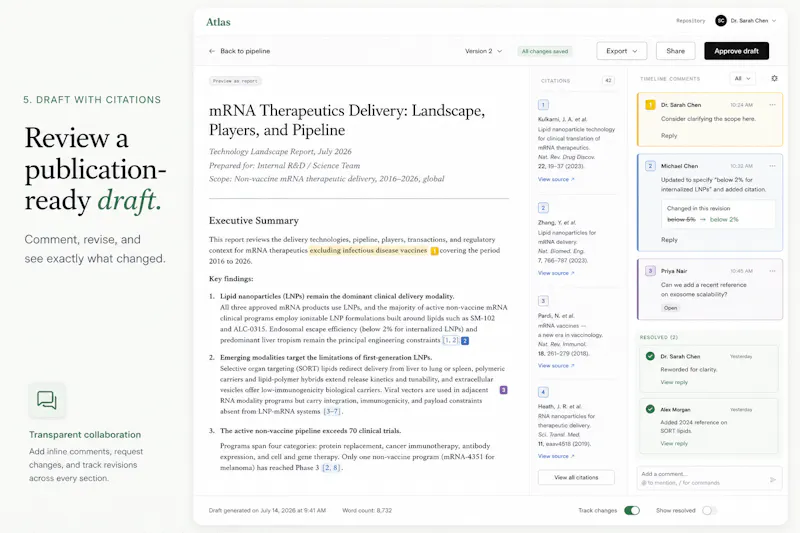Open the Repository menu item

pos(690,21)
